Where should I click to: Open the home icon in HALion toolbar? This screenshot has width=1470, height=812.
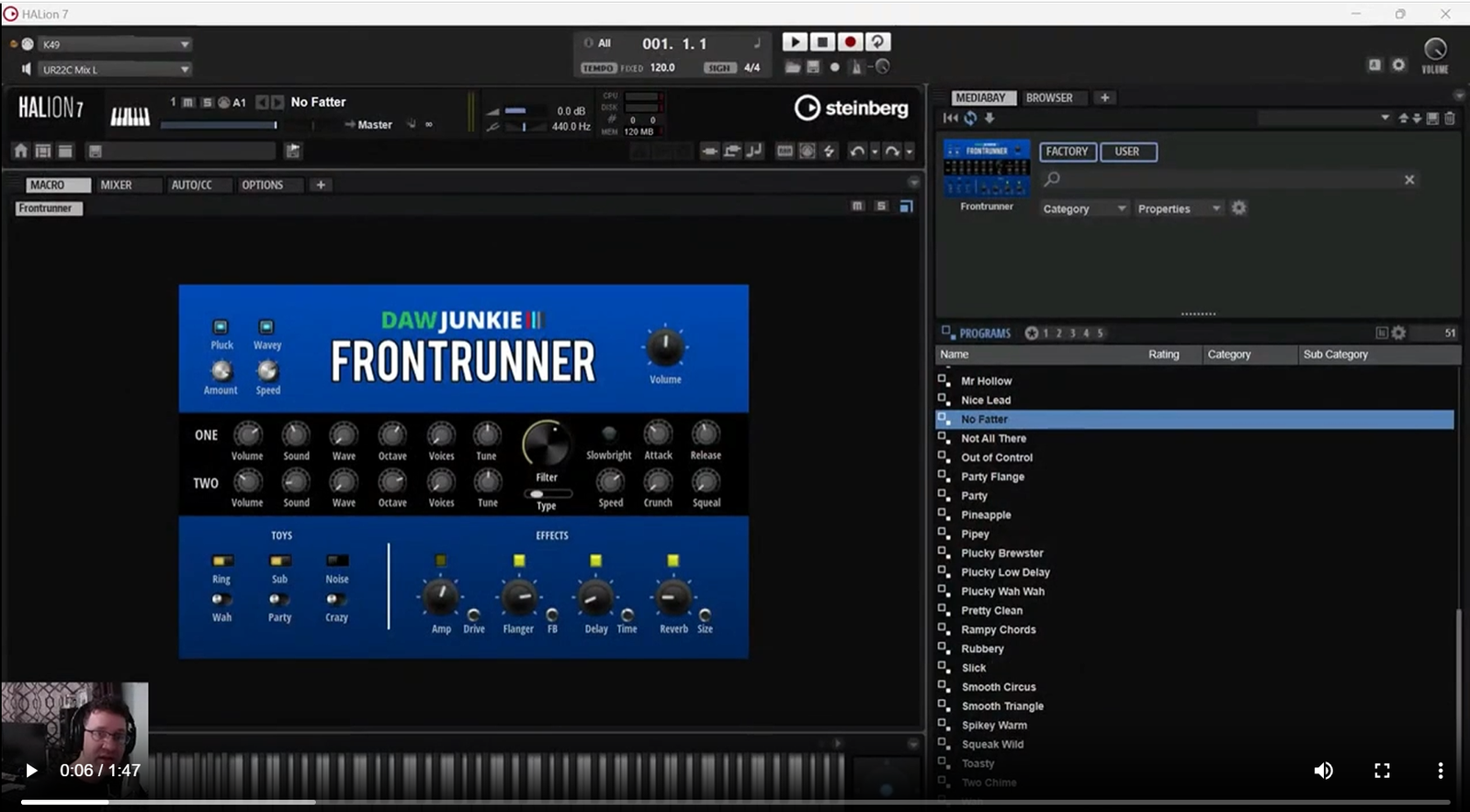[21, 151]
